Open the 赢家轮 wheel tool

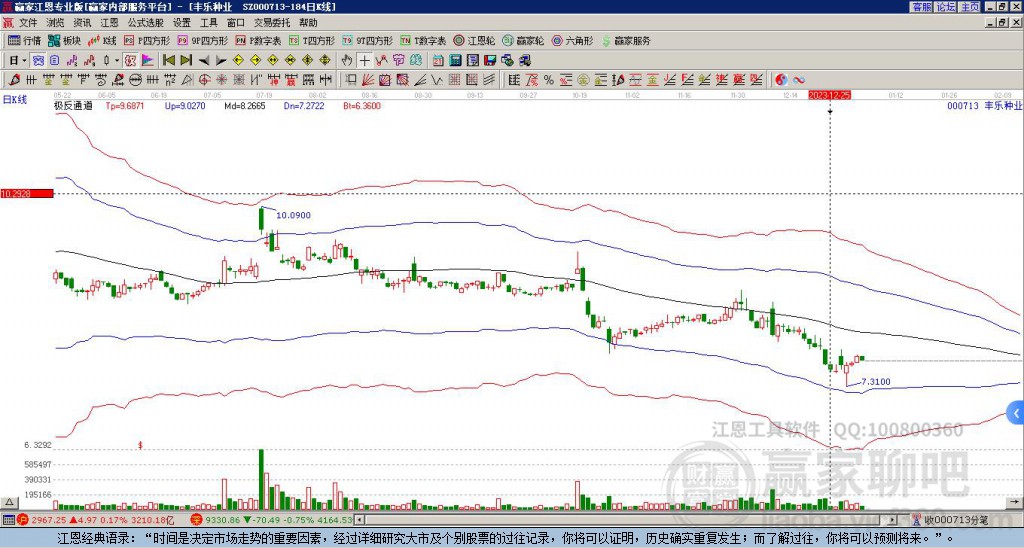(x=523, y=40)
